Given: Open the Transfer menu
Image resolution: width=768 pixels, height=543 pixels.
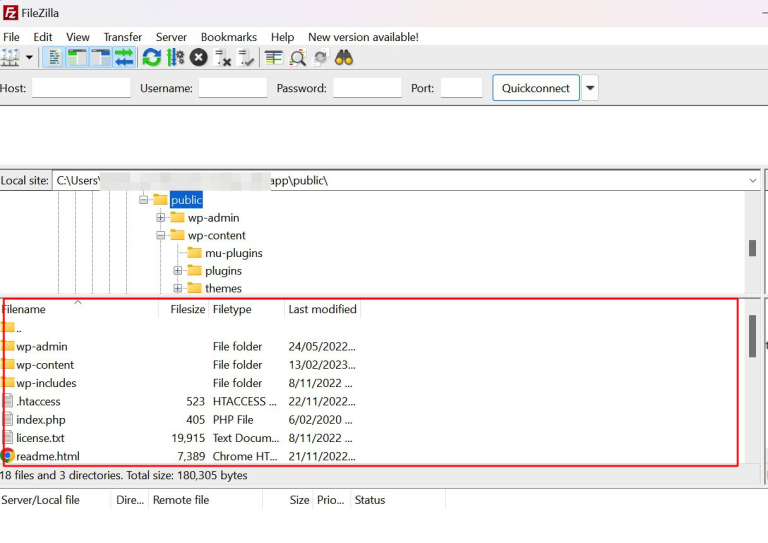Looking at the screenshot, I should tap(122, 37).
